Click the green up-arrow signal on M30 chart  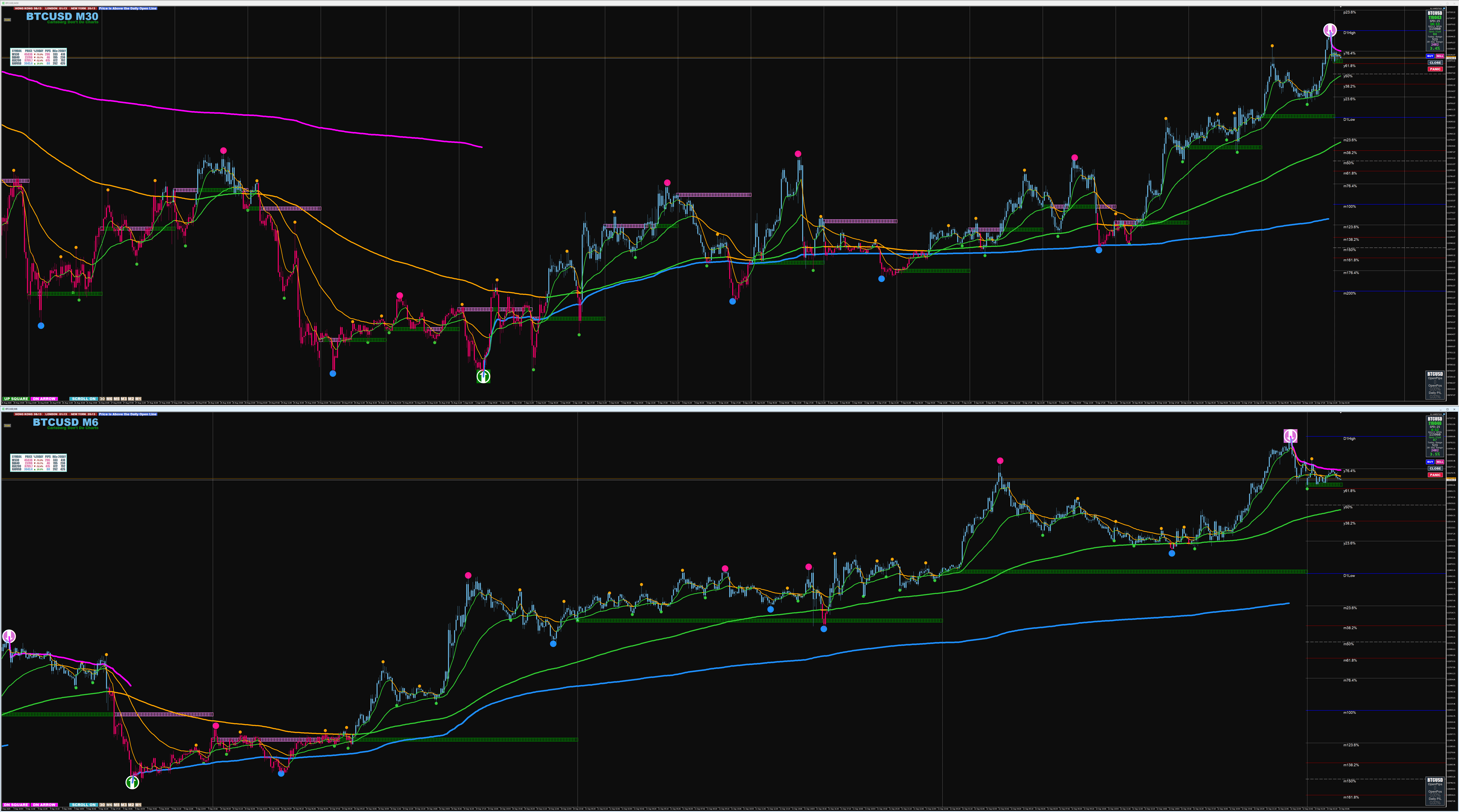coord(483,377)
